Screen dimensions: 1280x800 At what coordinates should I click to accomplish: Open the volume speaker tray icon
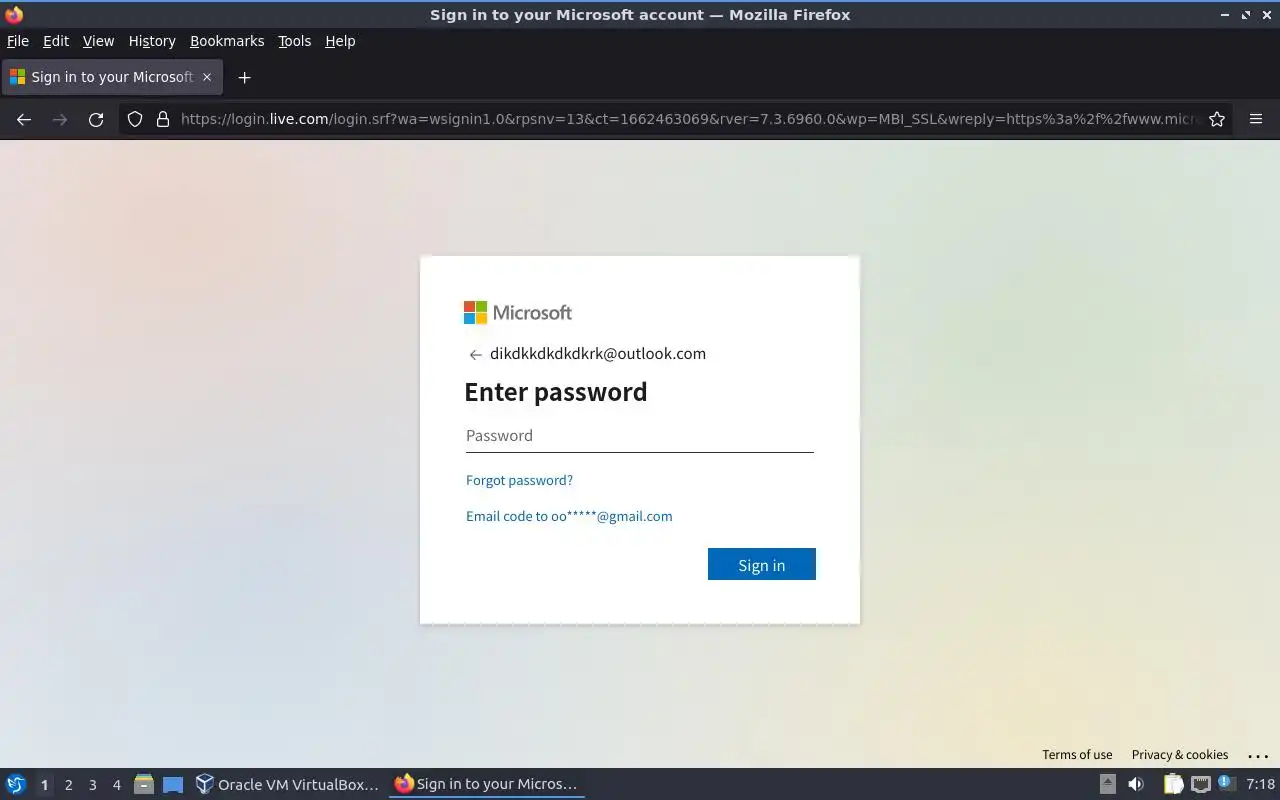point(1136,784)
